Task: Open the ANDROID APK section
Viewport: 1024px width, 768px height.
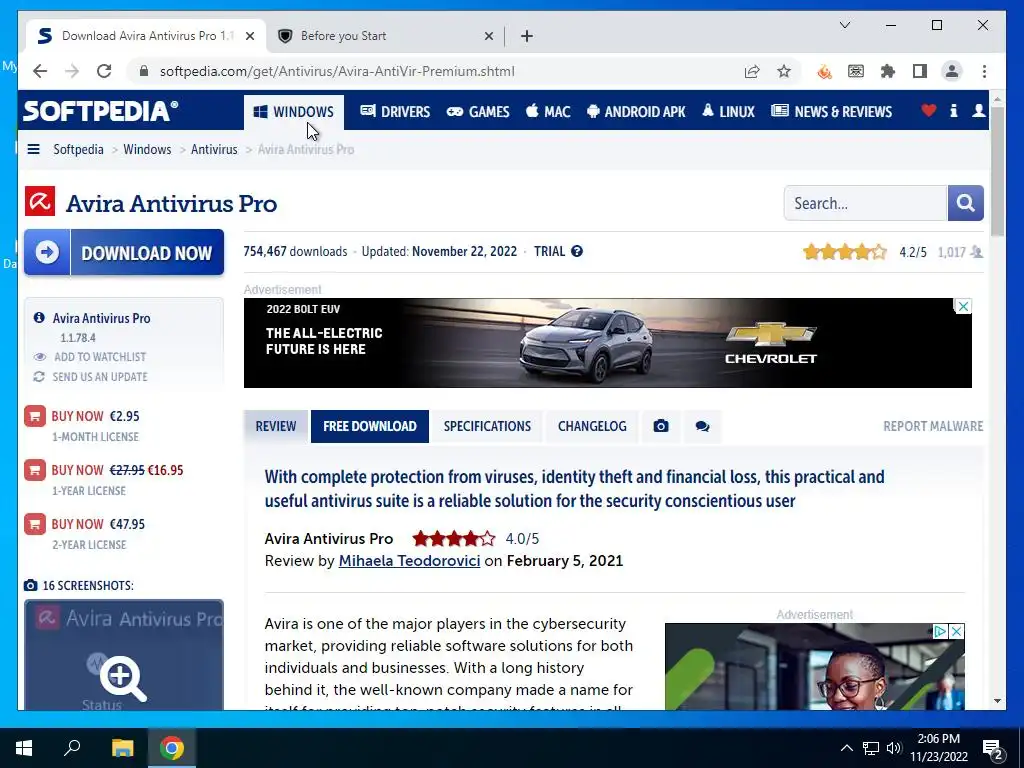Action: (636, 112)
